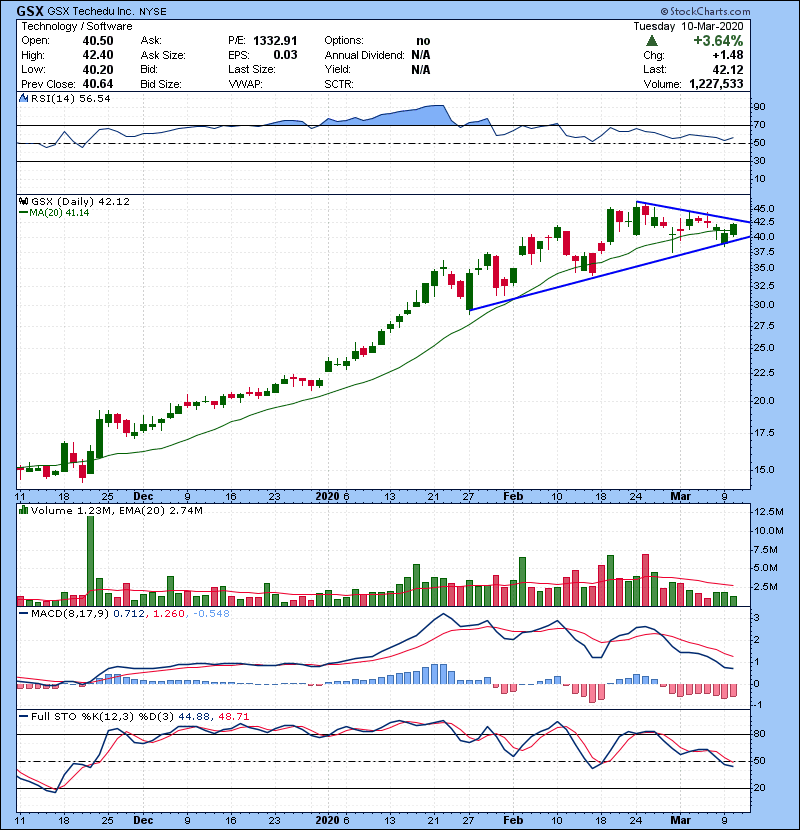This screenshot has width=800, height=830.
Task: Click the MACD signal value 1.260
Action: (169, 614)
